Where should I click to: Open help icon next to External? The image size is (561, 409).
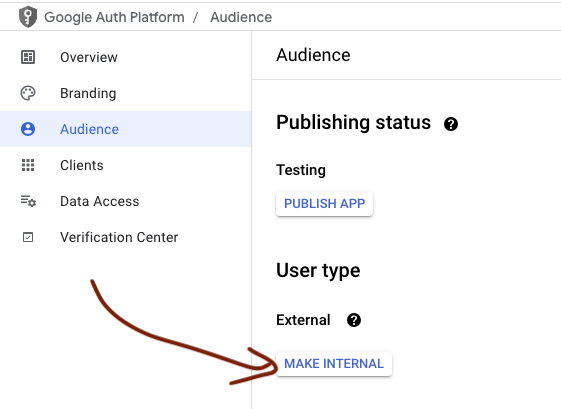point(354,320)
